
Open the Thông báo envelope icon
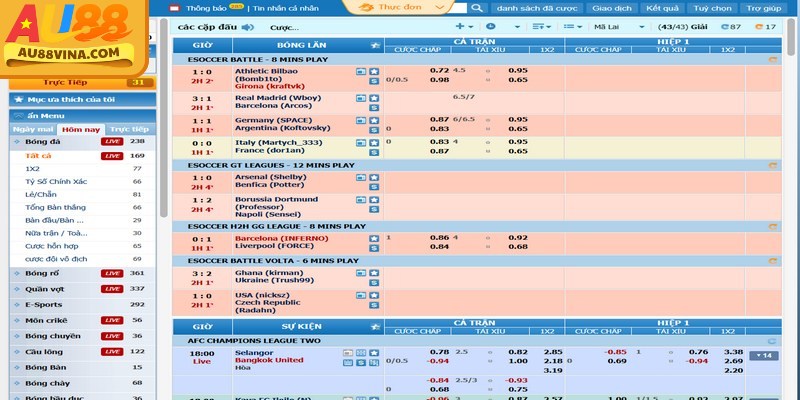(174, 8)
